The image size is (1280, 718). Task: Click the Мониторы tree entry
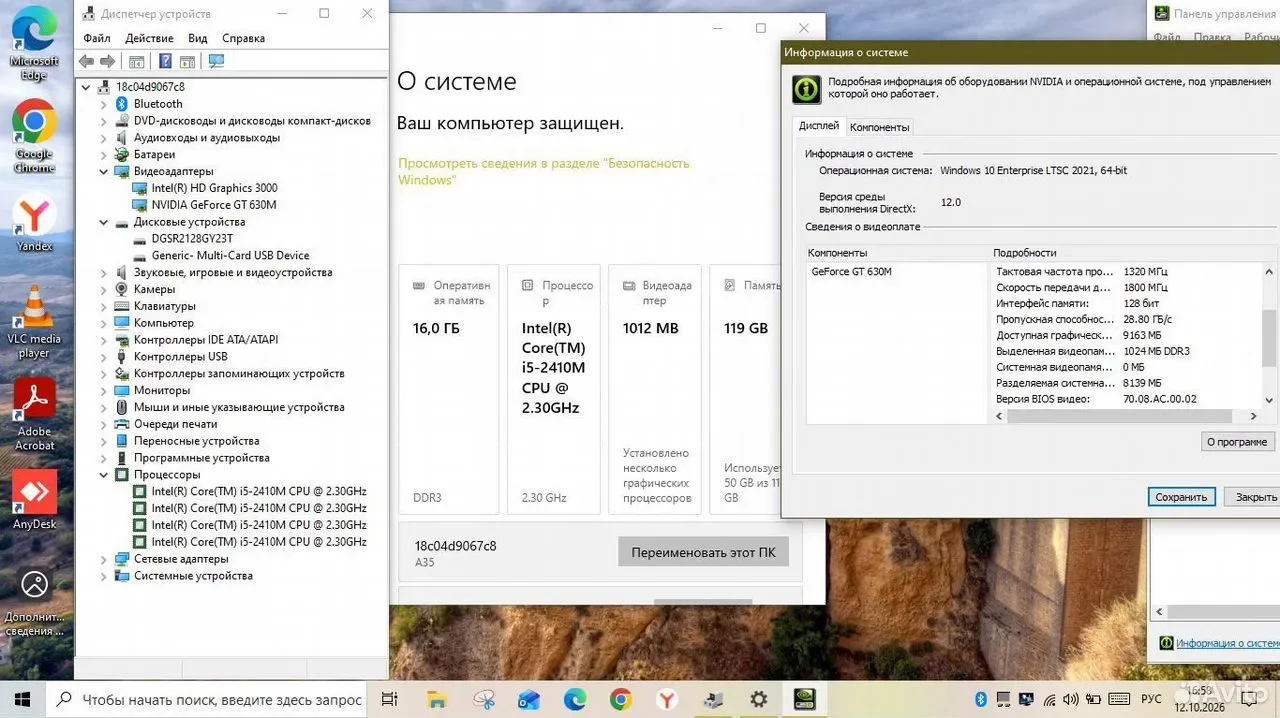(x=161, y=390)
